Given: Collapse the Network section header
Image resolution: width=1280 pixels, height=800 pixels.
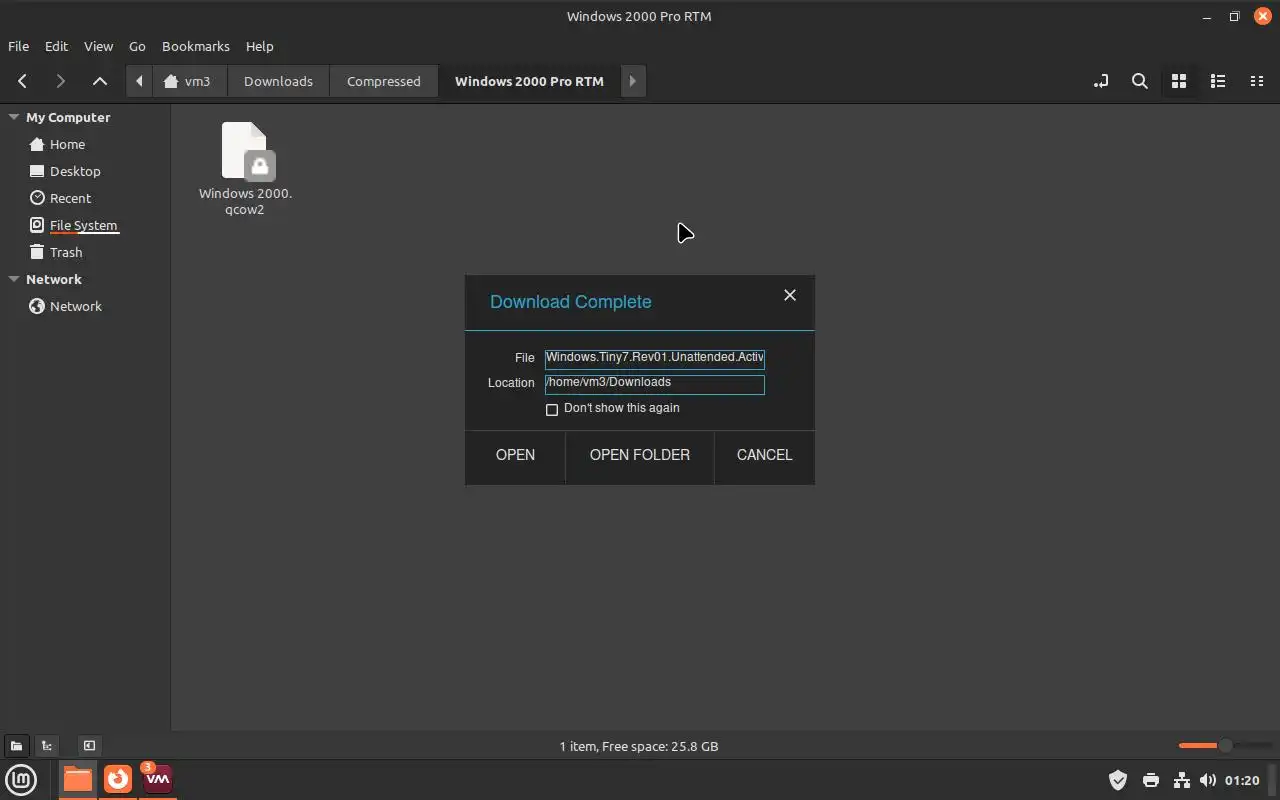Looking at the screenshot, I should (14, 279).
